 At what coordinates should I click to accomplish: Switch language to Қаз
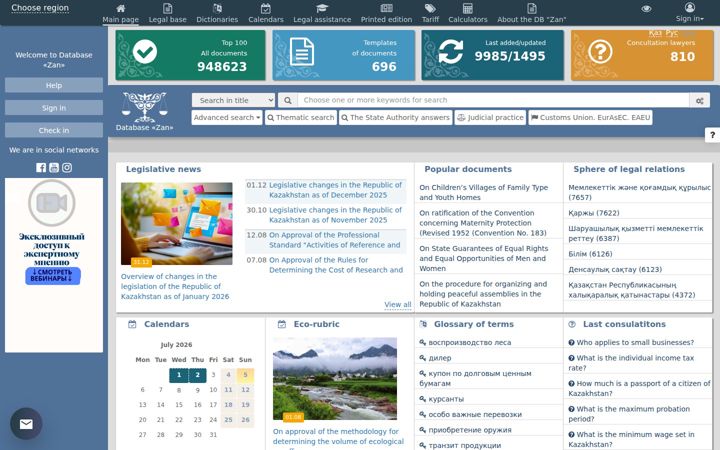click(x=655, y=33)
